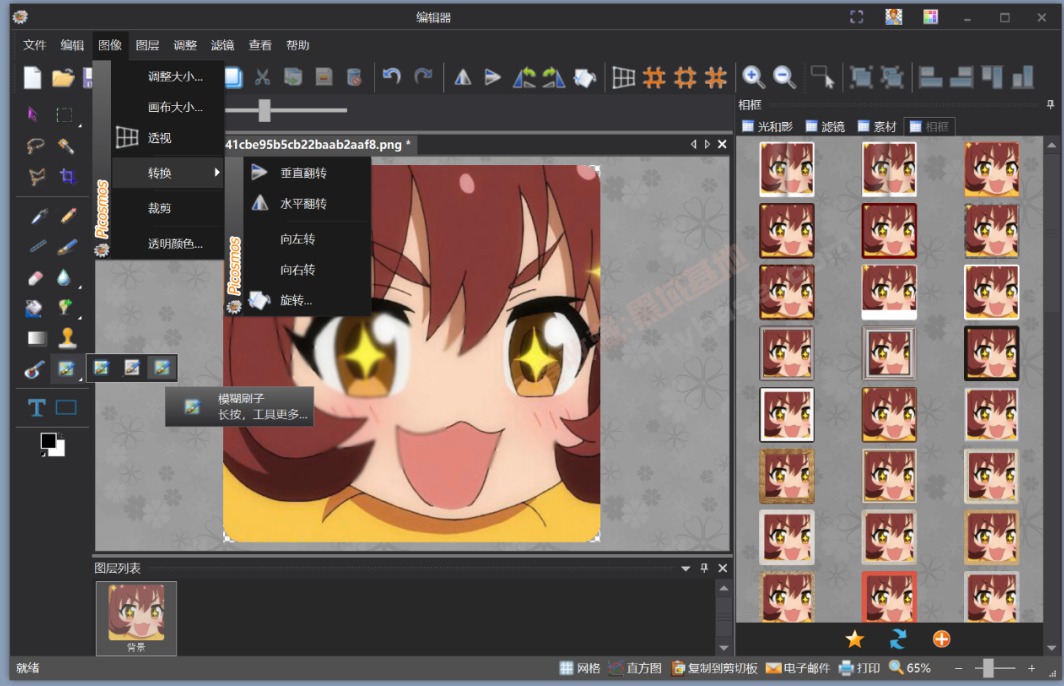Select 向左转 in submenu
The image size is (1064, 686).
click(307, 239)
